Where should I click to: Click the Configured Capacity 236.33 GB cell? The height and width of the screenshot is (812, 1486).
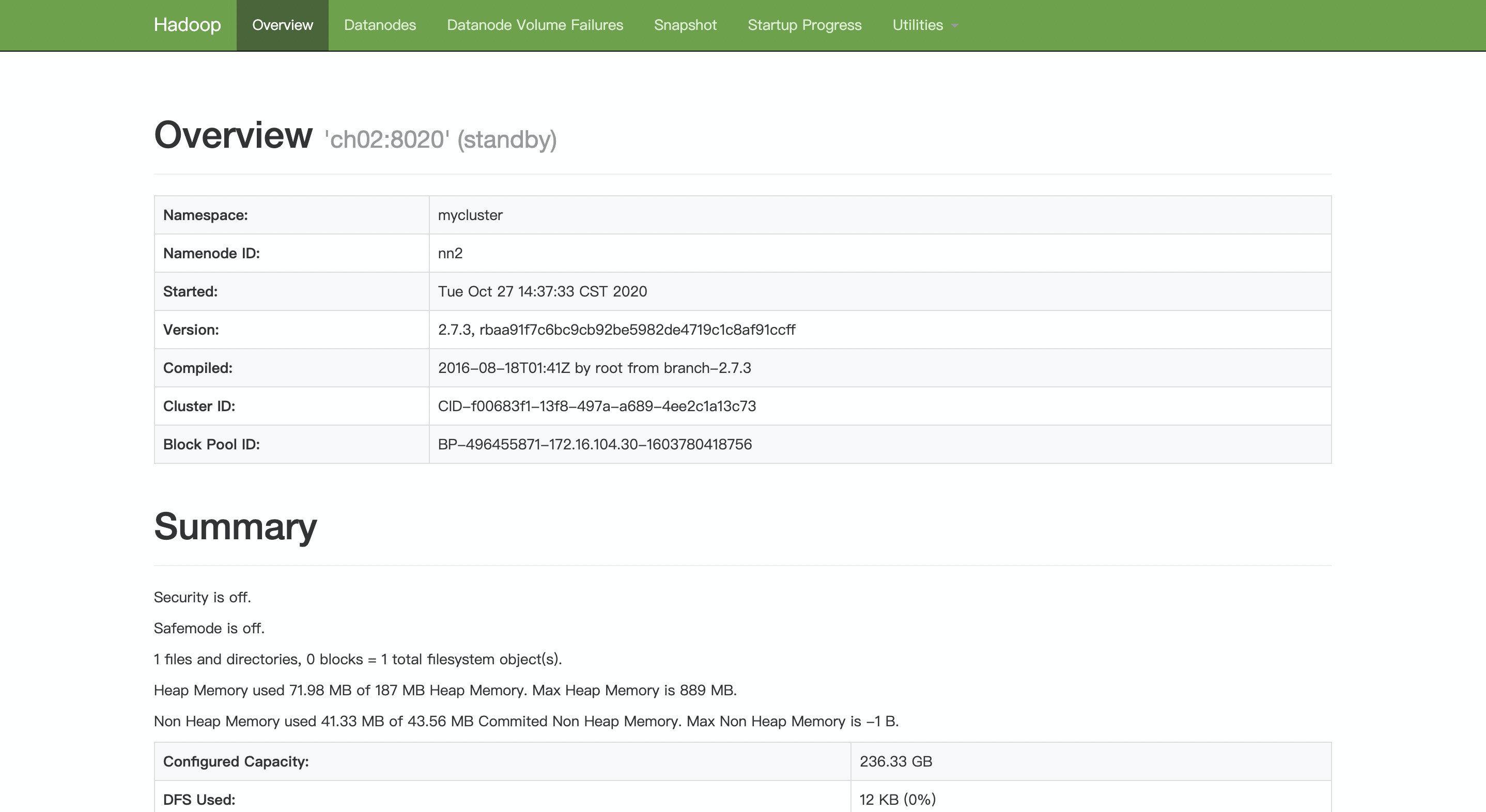click(x=896, y=761)
